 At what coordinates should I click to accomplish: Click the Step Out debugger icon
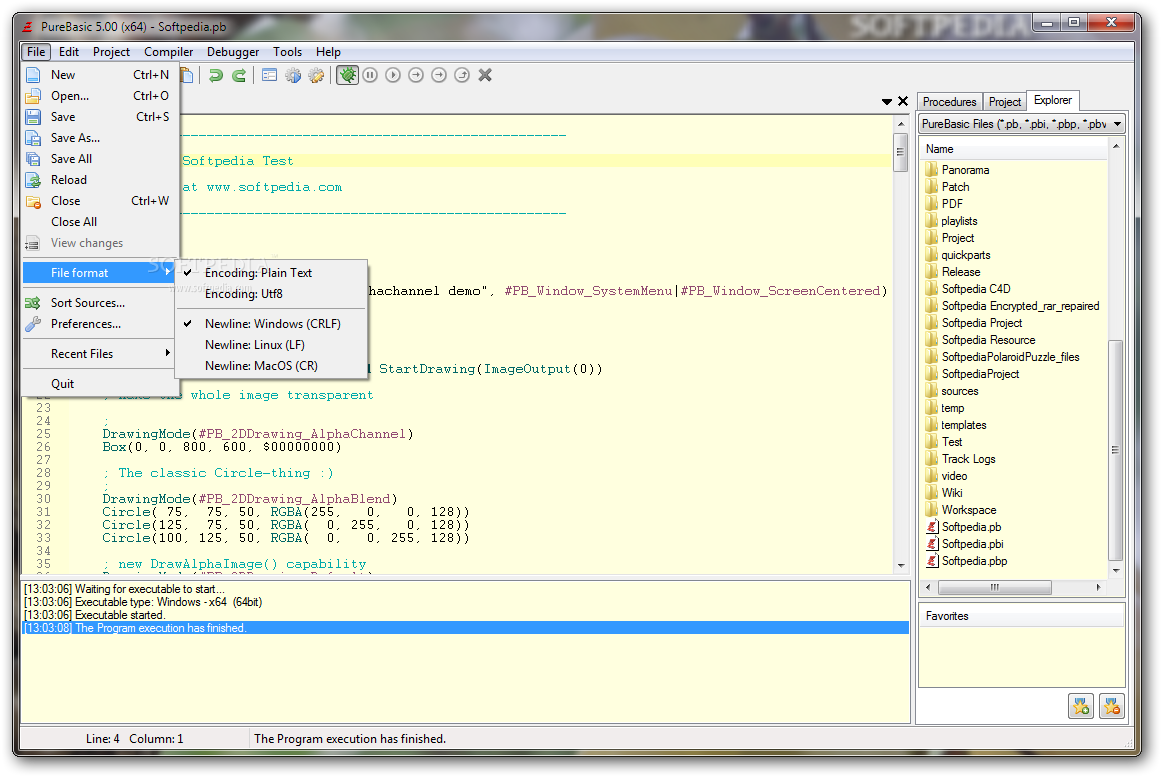point(462,75)
